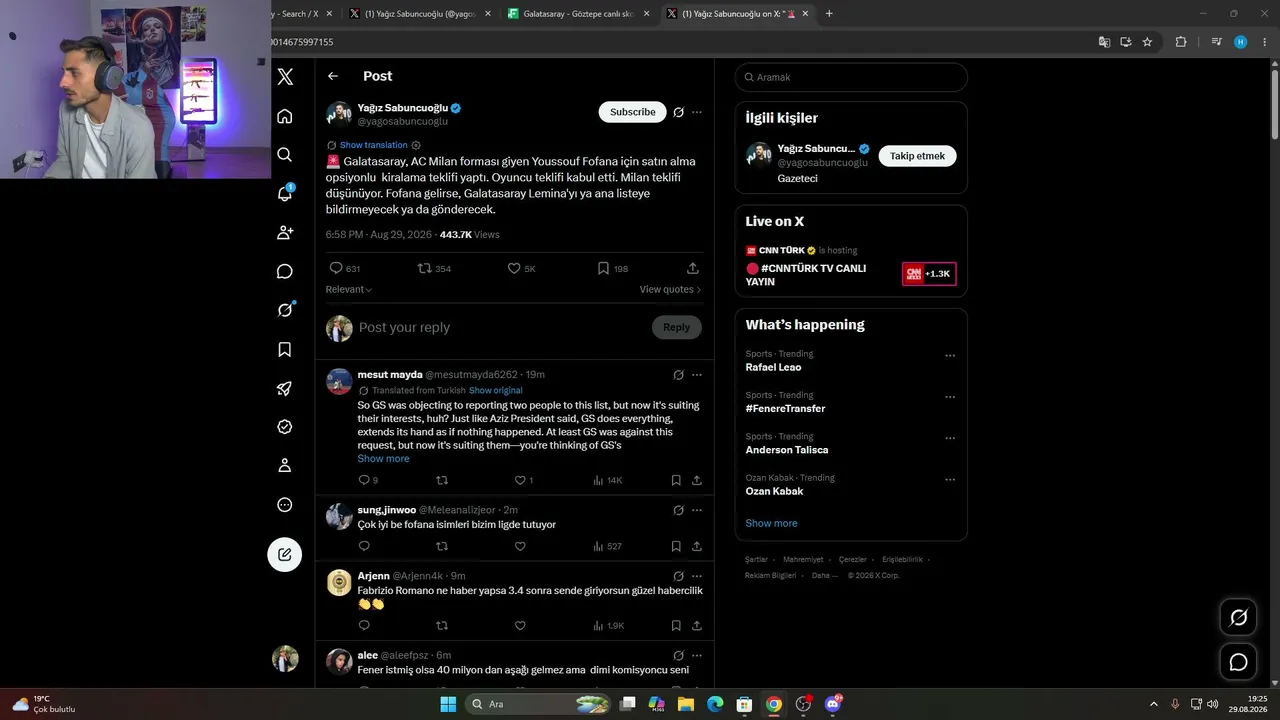Open the Chat bubble icon in X sidebar
Image resolution: width=1280 pixels, height=720 pixels.
click(285, 271)
